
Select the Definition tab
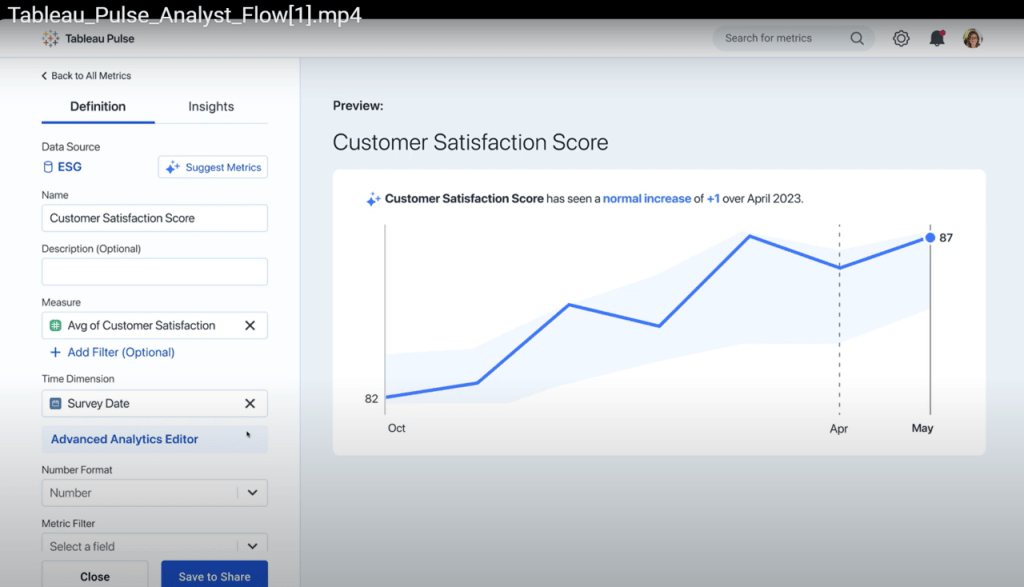point(98,107)
